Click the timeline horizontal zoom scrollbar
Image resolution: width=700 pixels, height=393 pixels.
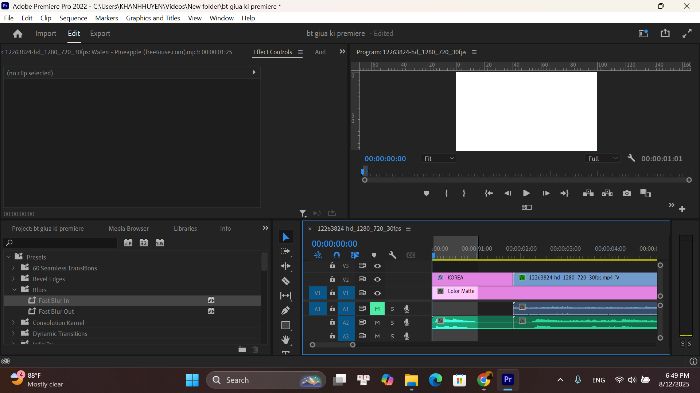333,345
